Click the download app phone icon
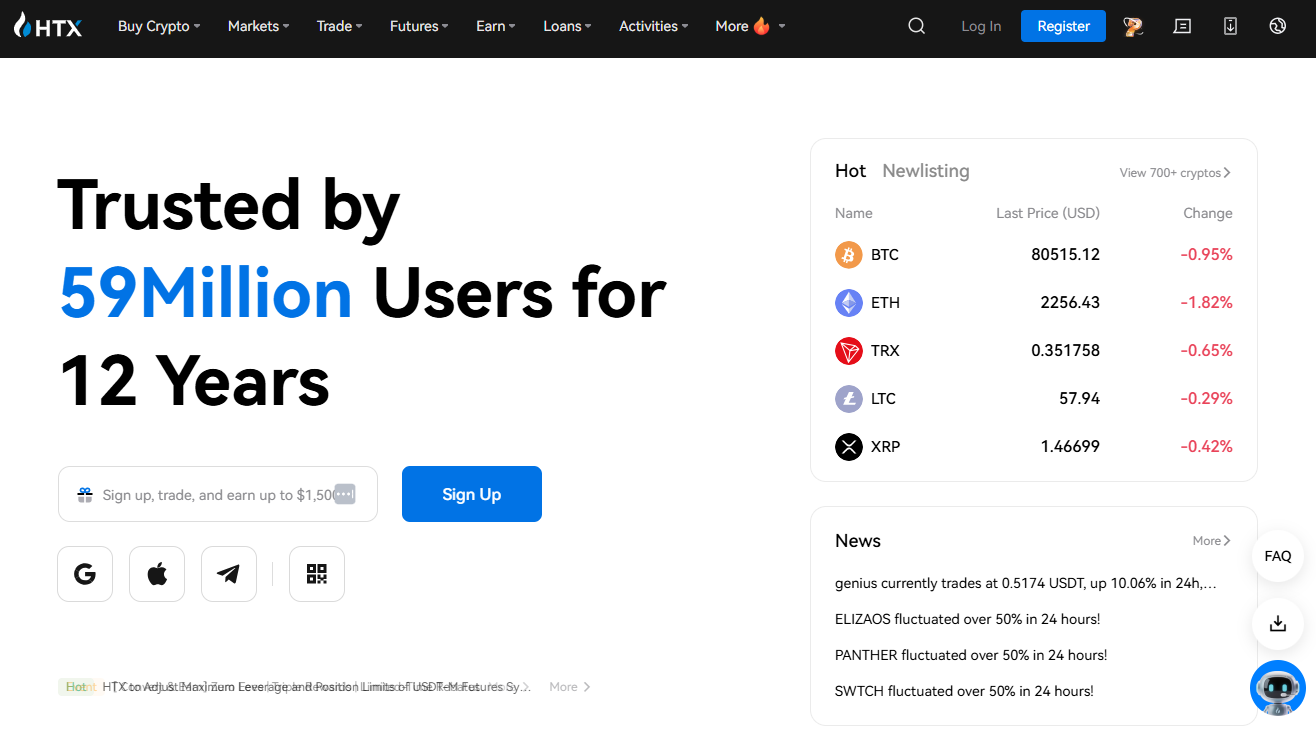The height and width of the screenshot is (731, 1316). 1230,26
